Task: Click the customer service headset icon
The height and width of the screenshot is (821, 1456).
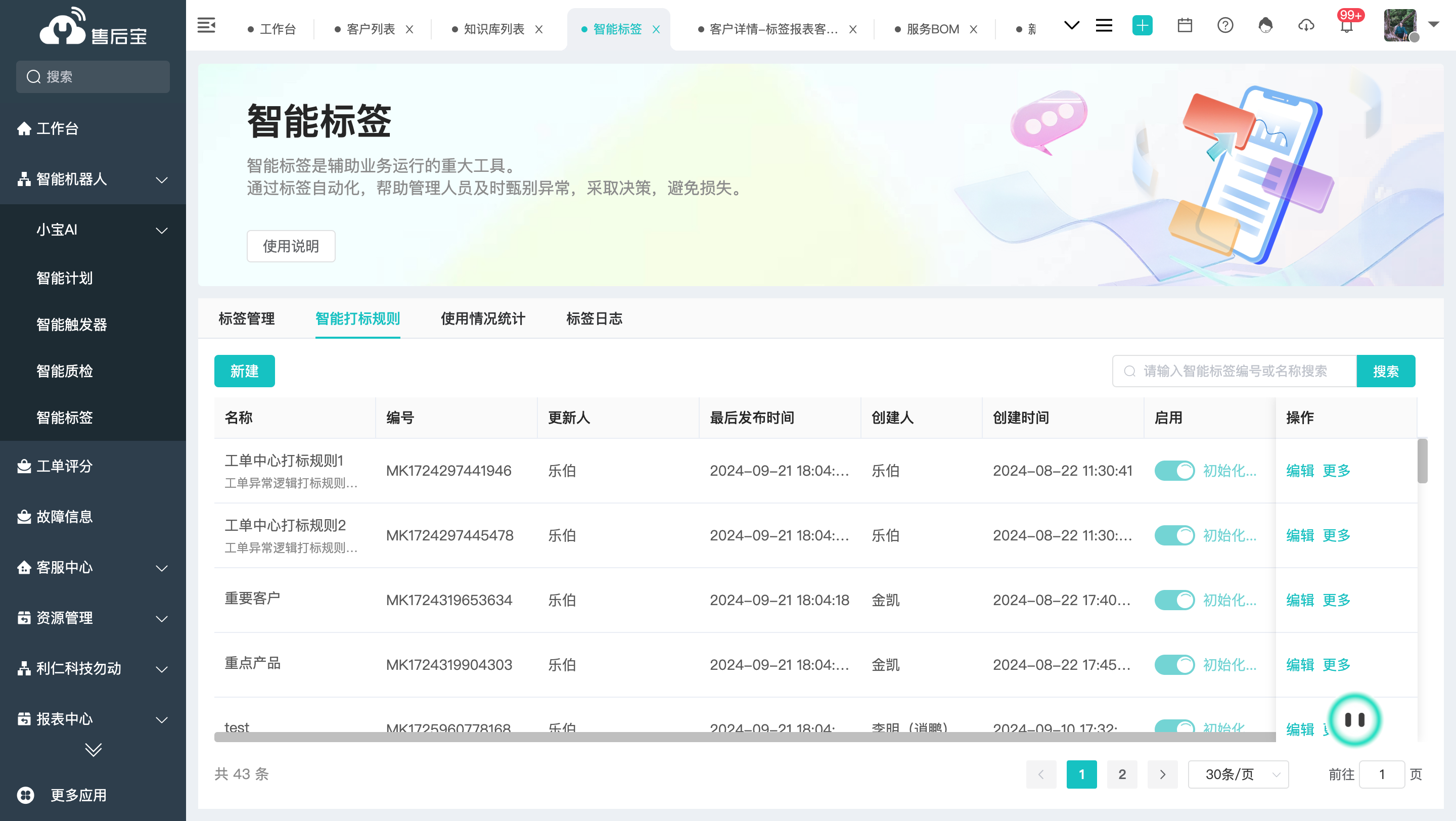Action: [x=1265, y=25]
